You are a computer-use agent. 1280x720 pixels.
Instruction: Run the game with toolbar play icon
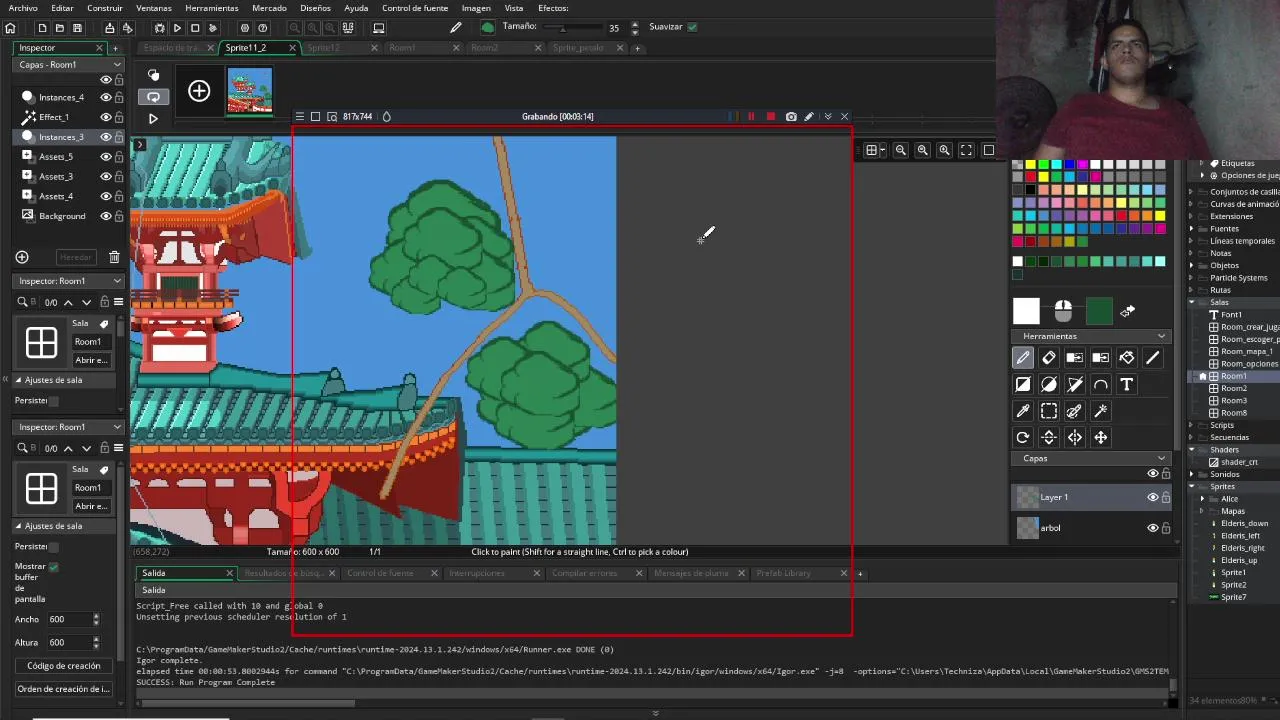[177, 28]
